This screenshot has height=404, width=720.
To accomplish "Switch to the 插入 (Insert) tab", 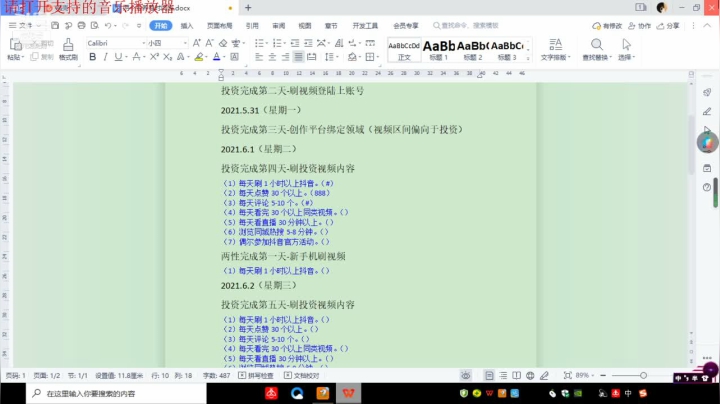I will [x=187, y=26].
